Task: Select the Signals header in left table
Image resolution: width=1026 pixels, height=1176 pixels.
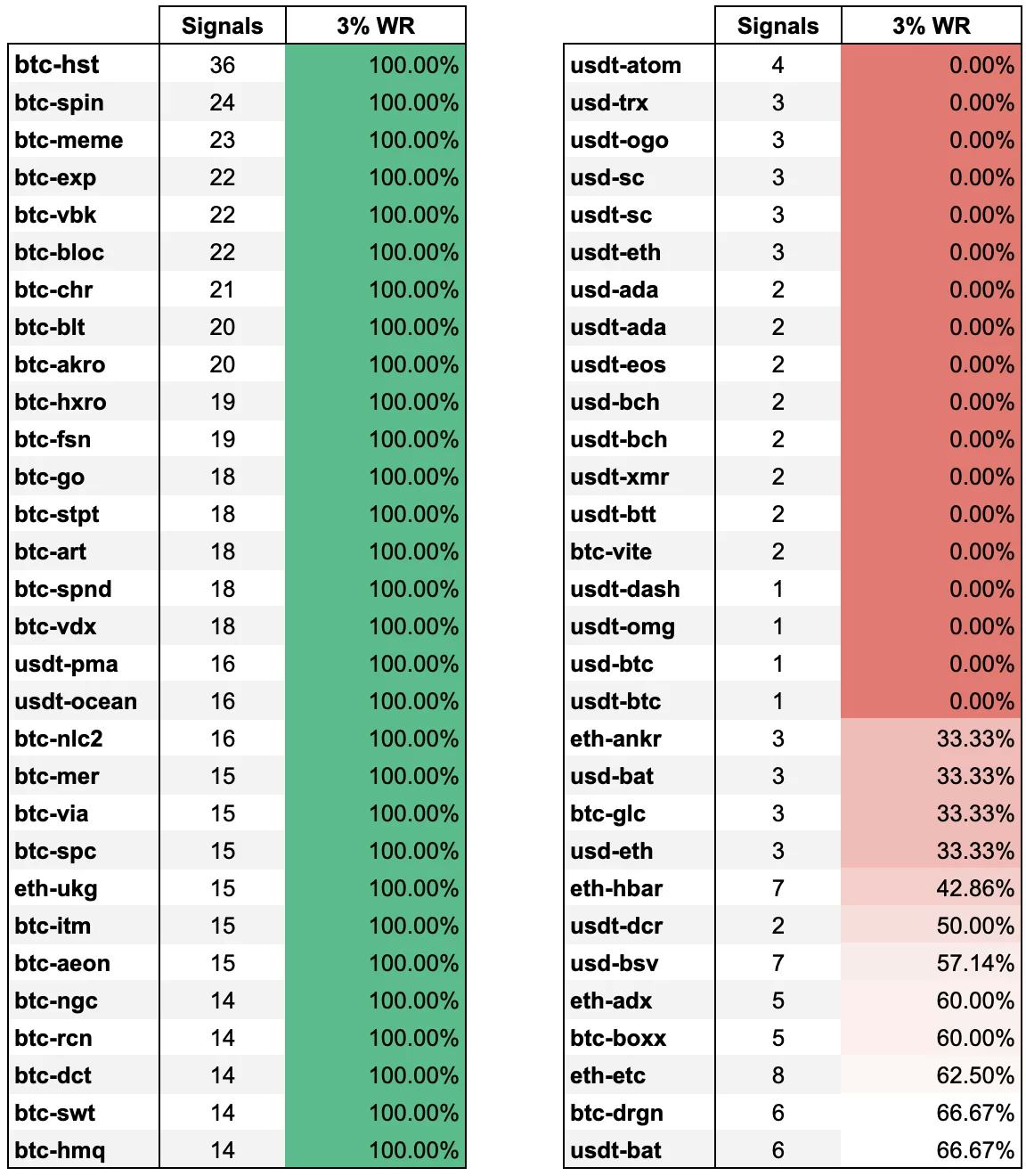Action: (222, 26)
